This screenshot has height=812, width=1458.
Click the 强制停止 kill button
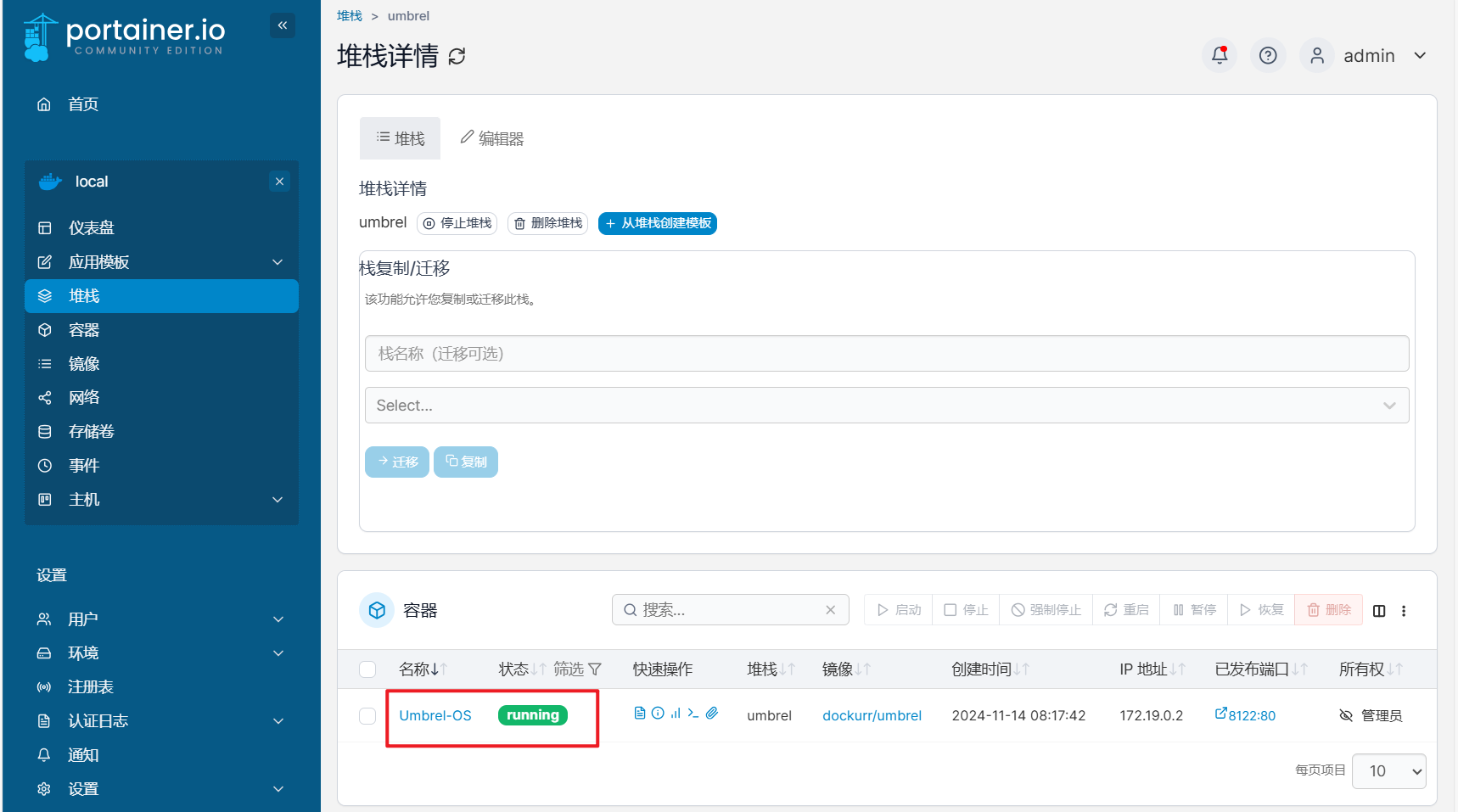click(1046, 610)
